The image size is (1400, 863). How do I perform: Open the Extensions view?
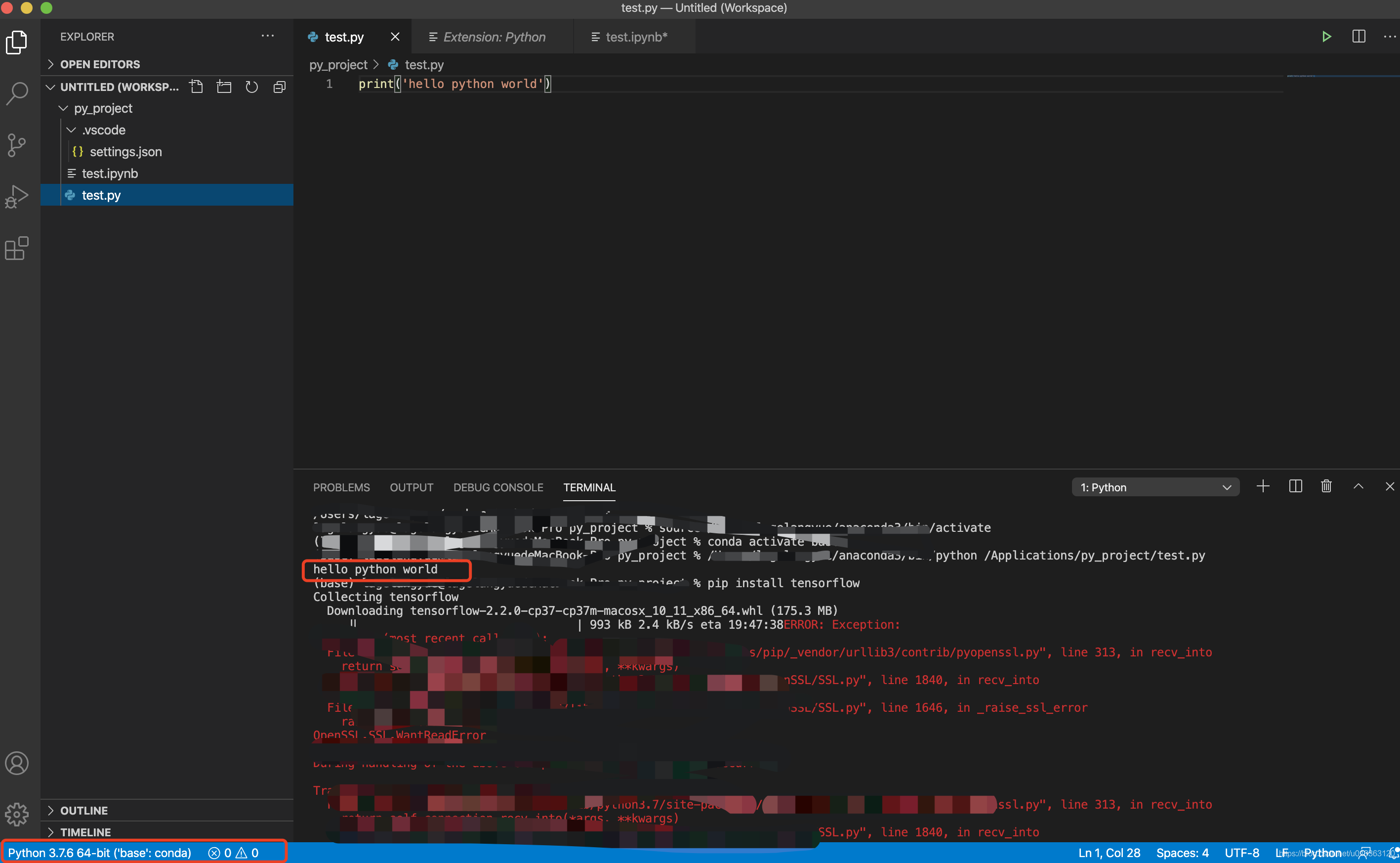17,248
